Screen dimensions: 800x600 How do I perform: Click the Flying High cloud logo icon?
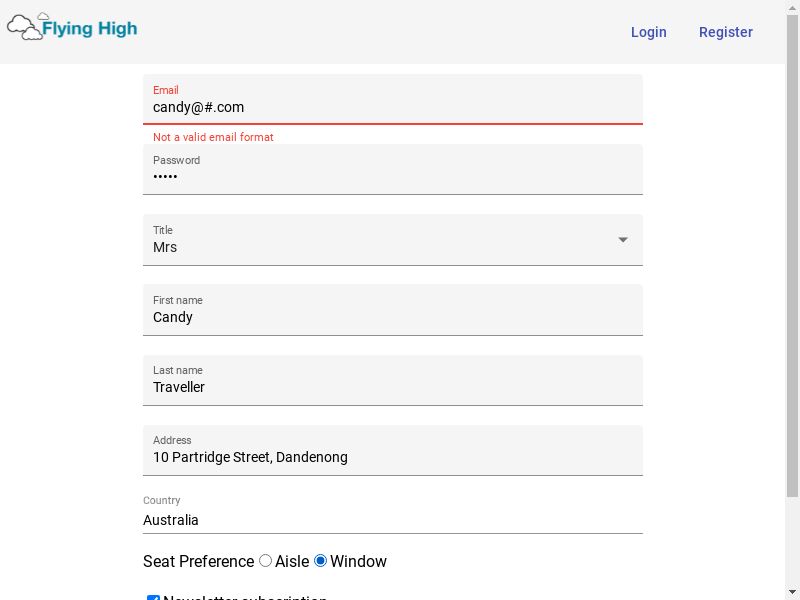click(24, 27)
